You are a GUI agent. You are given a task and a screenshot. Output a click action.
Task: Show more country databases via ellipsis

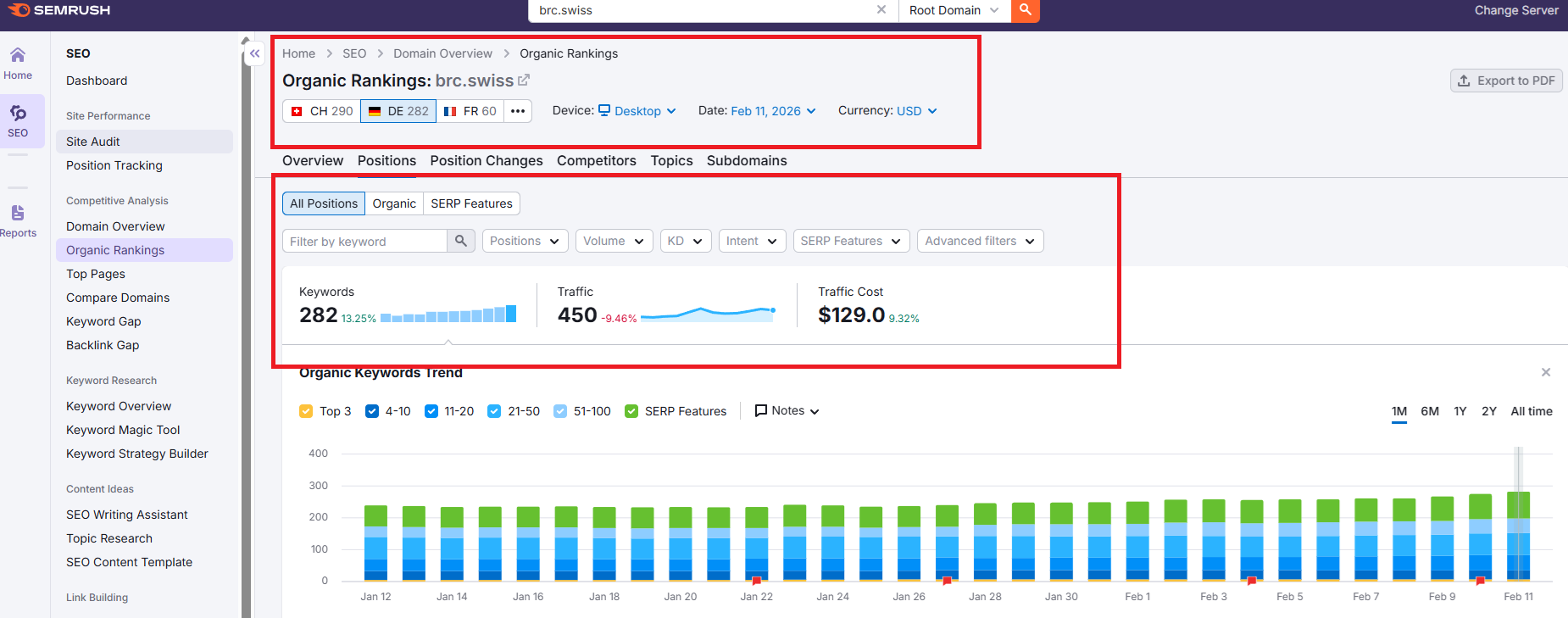(518, 111)
